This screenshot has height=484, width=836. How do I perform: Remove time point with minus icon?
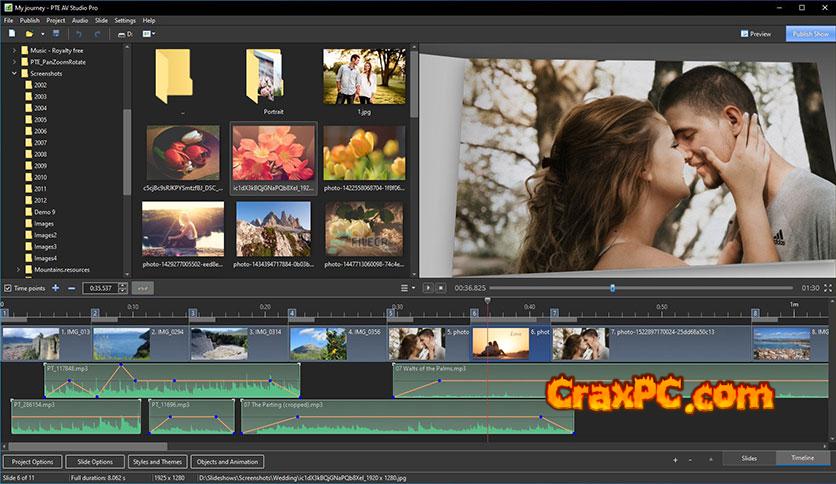(71, 288)
